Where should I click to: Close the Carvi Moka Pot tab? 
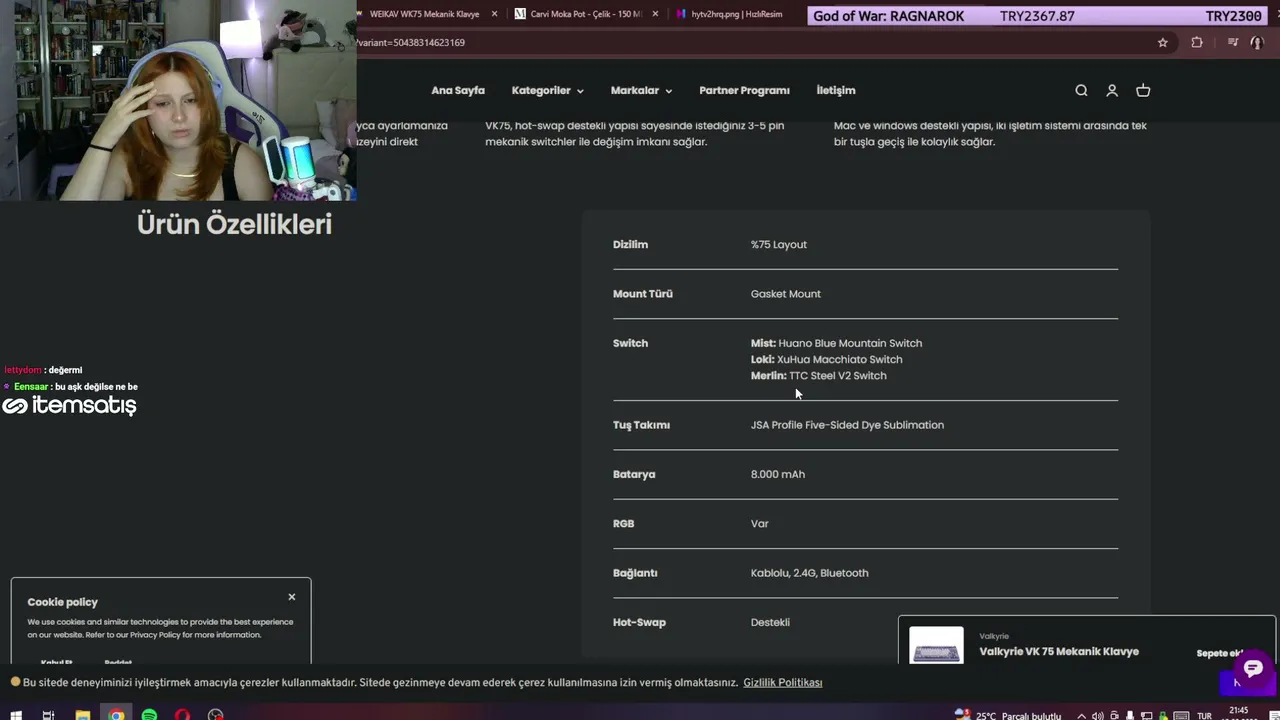(x=656, y=14)
